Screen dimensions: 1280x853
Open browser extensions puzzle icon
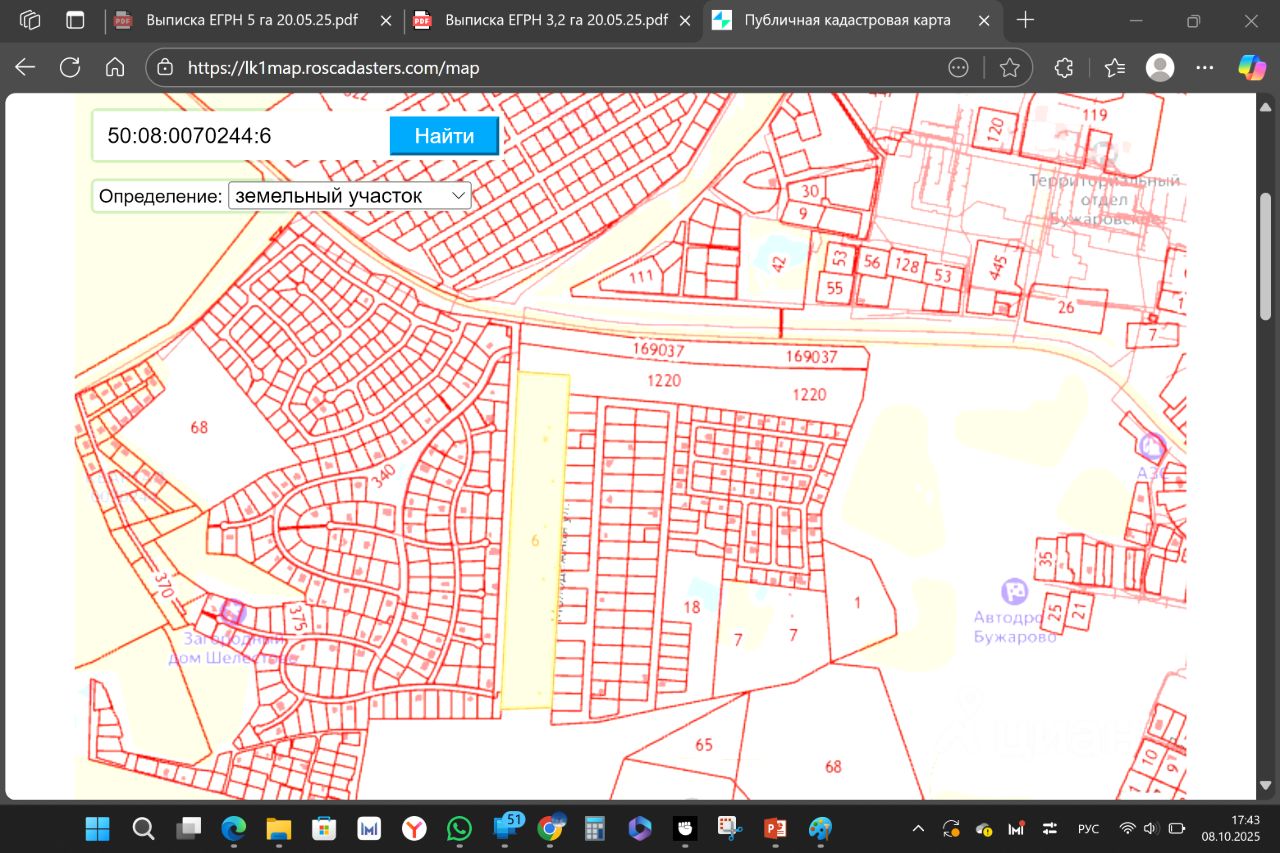(1064, 67)
